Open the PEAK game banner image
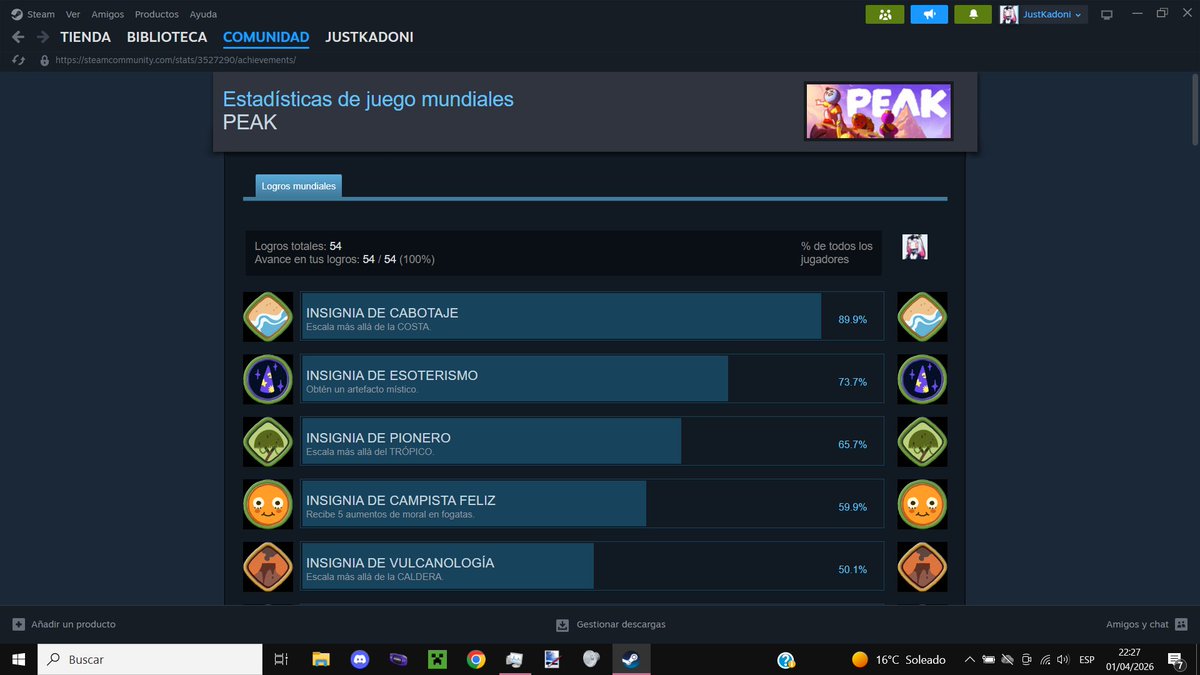 point(878,111)
